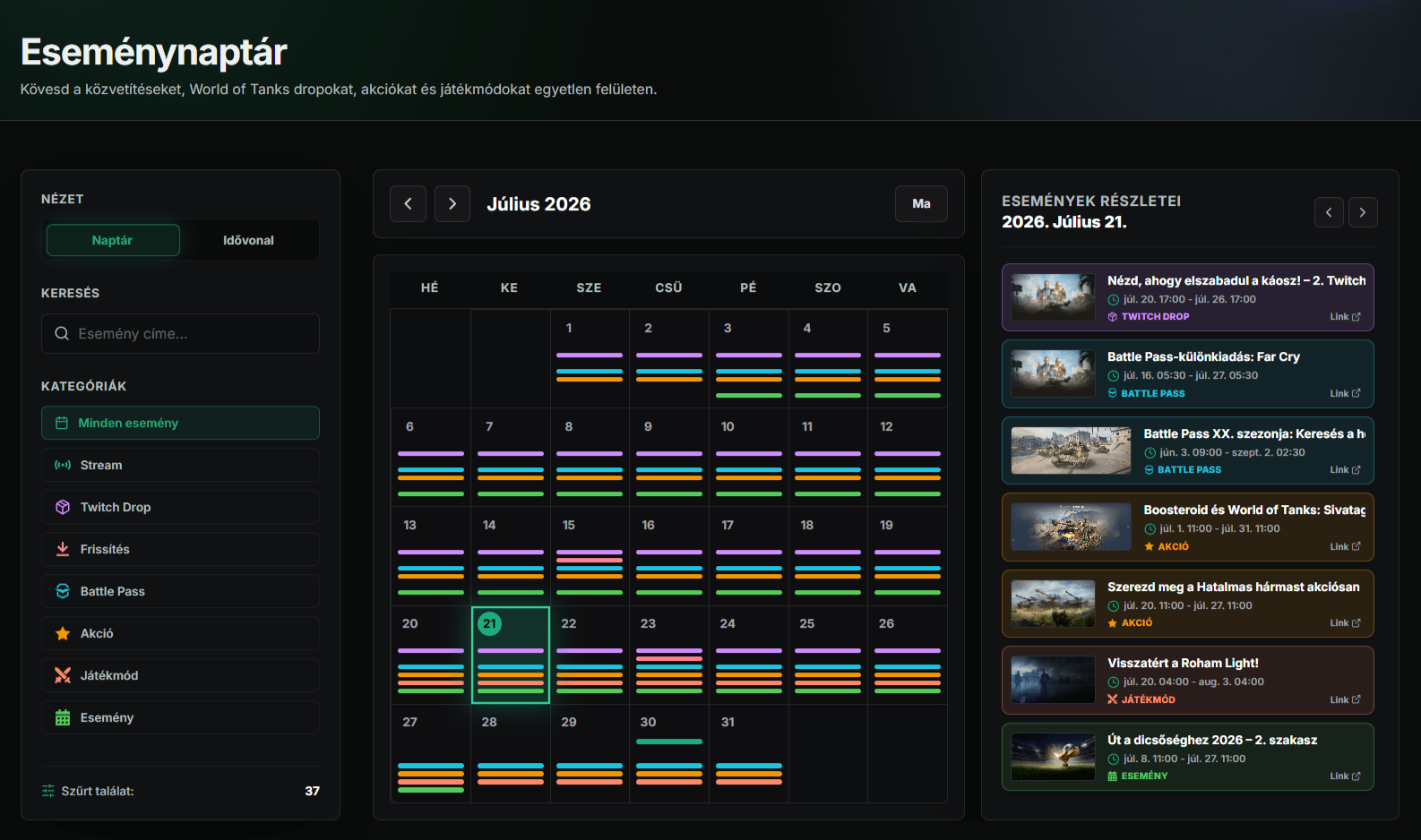Select July 30 in the calendar
This screenshot has height=840, width=1421.
[668, 753]
